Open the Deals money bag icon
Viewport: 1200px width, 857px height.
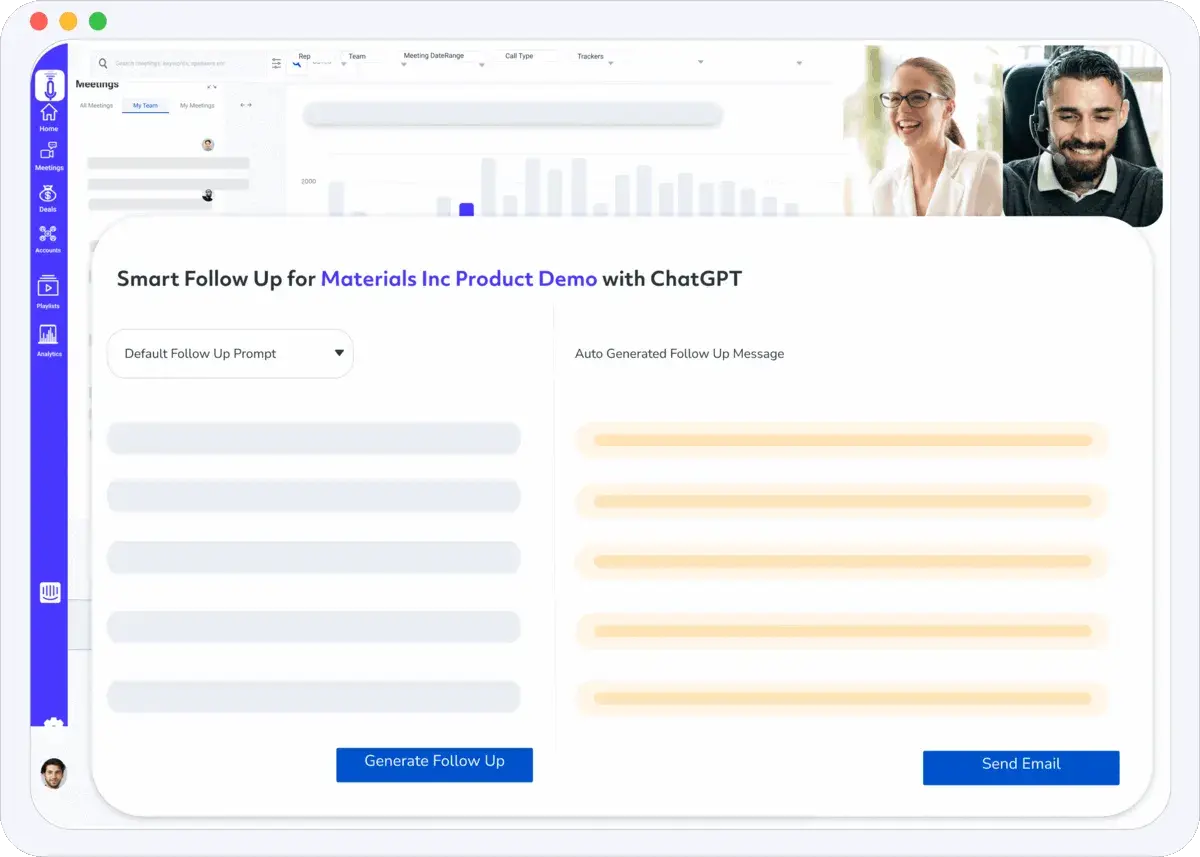48,197
